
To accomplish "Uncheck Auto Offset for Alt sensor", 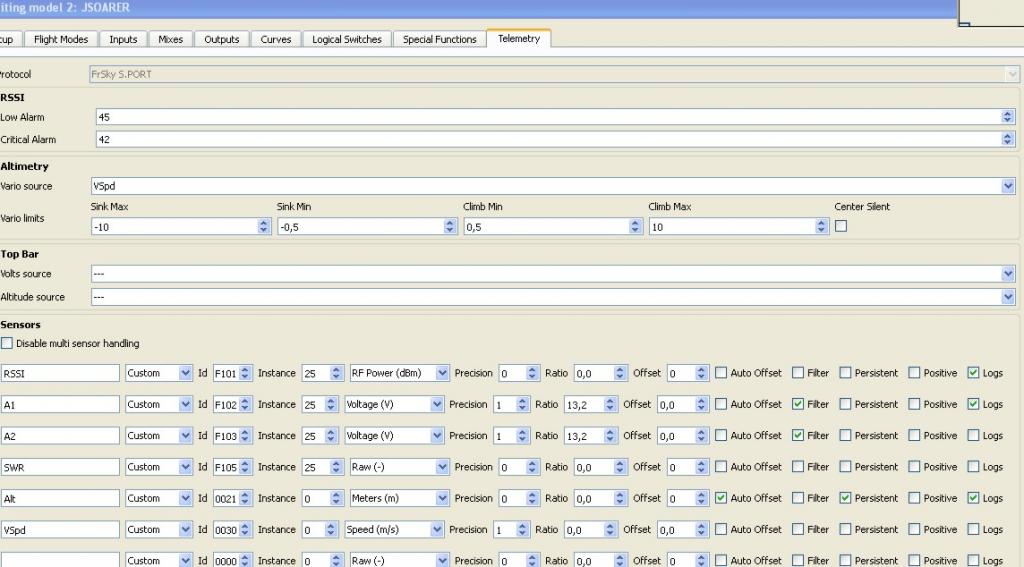I will click(x=721, y=498).
